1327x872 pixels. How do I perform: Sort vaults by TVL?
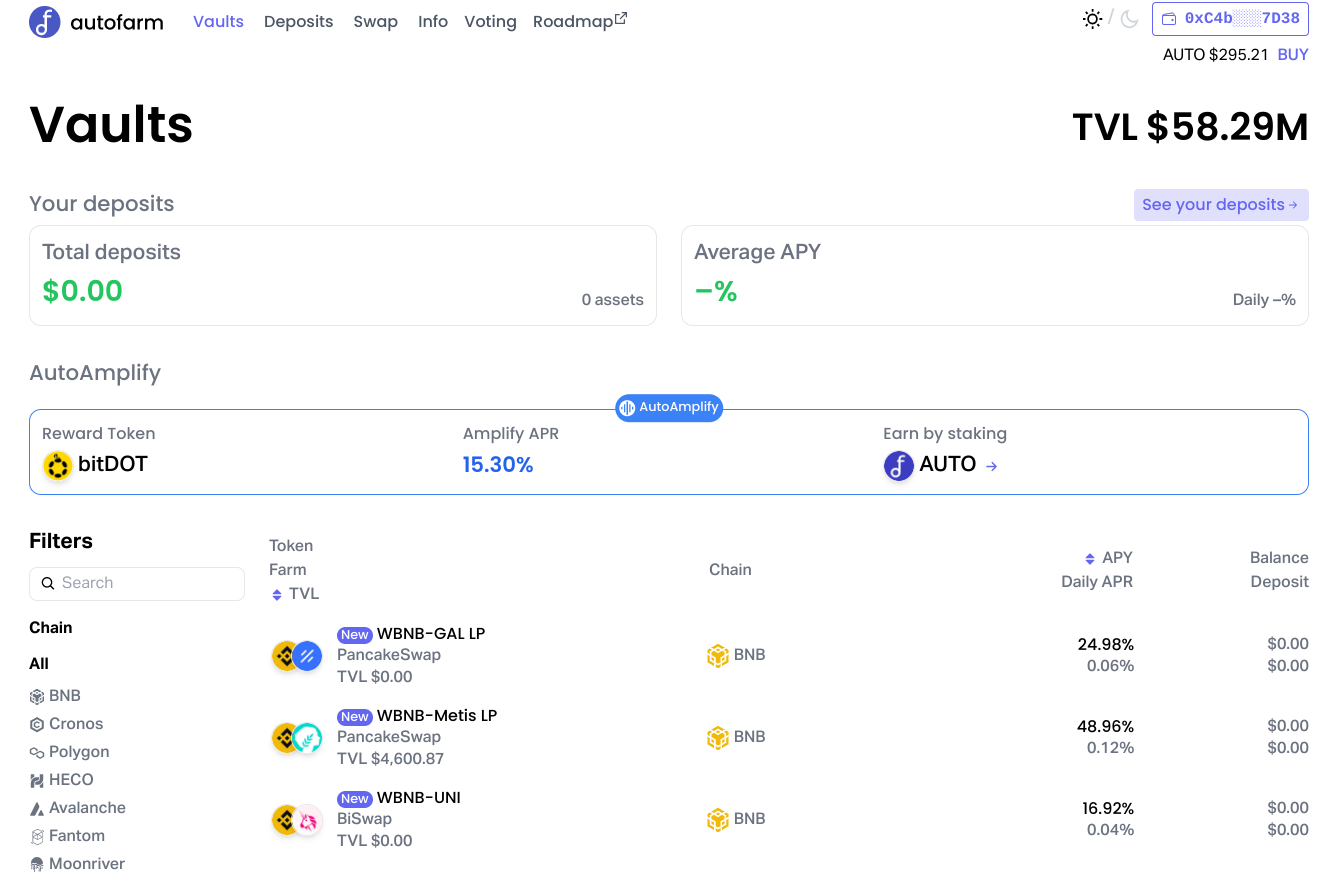pos(295,594)
